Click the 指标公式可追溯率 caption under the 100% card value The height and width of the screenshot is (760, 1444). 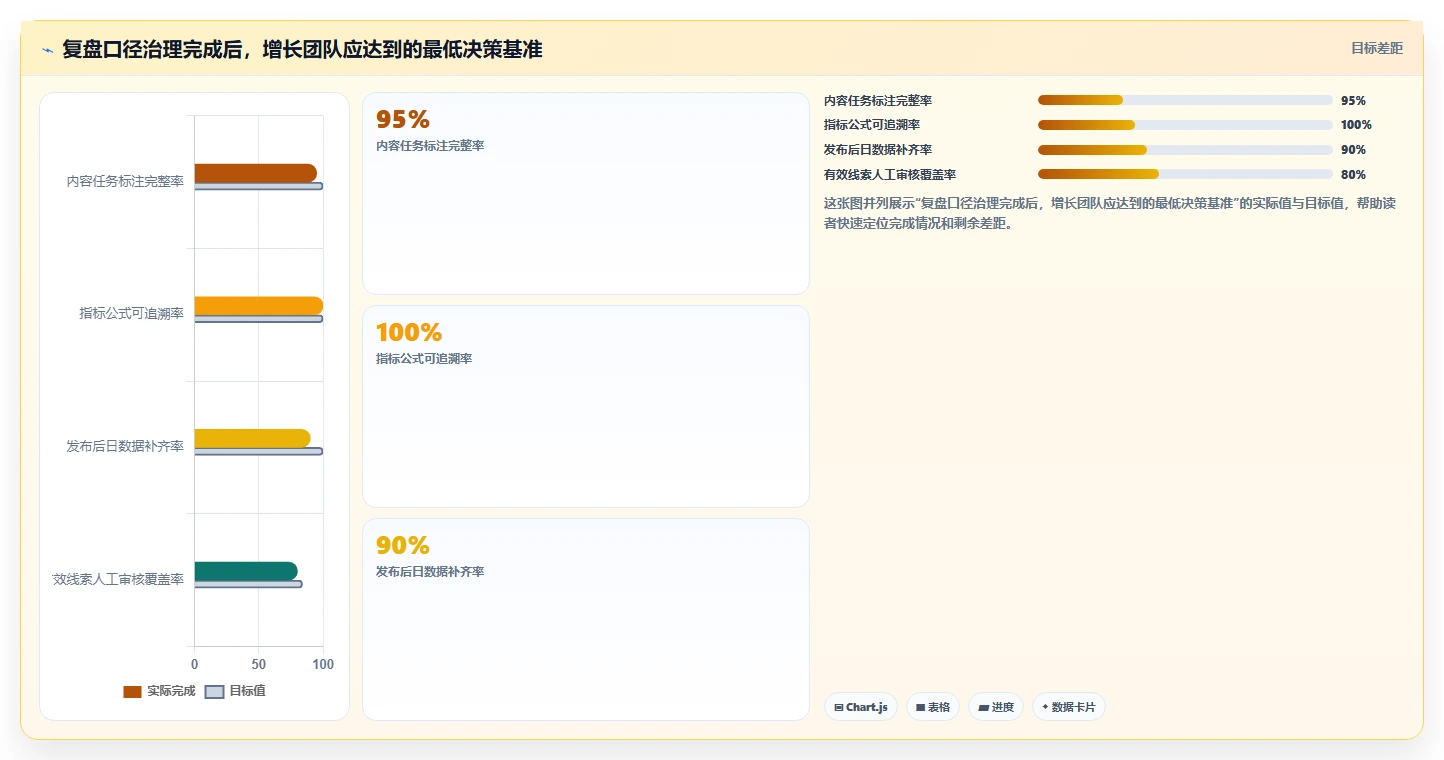click(424, 359)
